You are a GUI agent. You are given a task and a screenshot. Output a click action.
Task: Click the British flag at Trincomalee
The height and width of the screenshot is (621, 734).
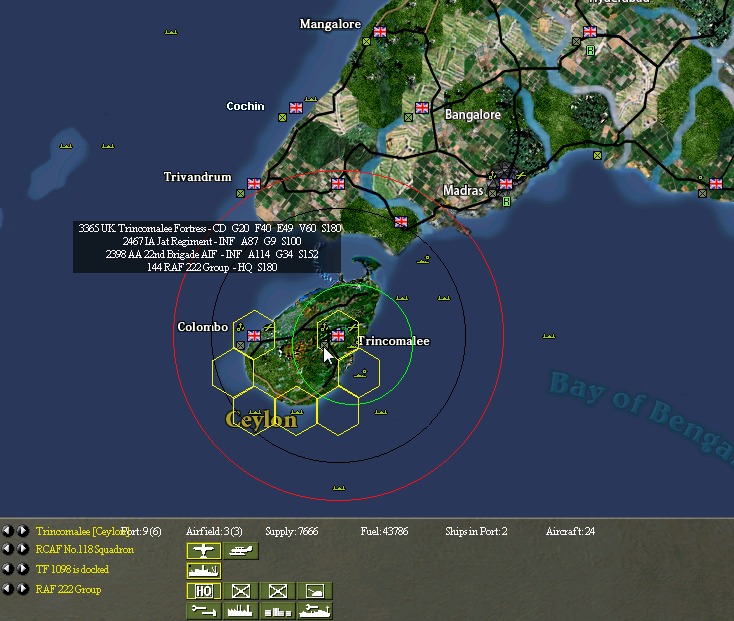338,335
